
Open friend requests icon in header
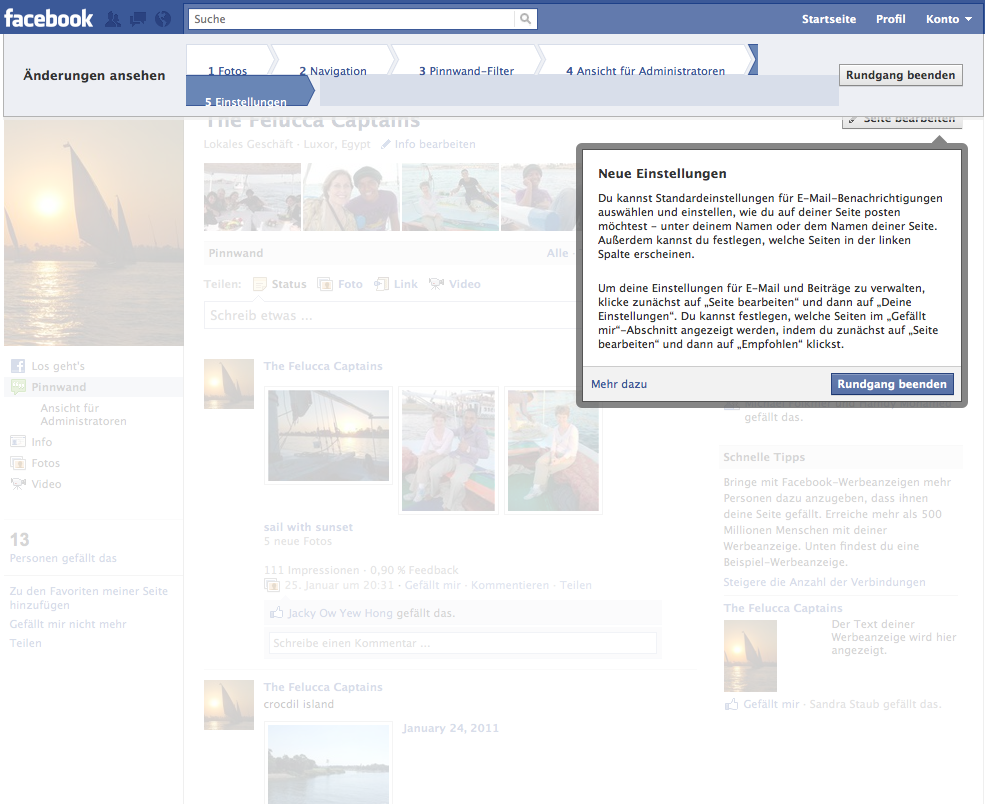113,19
